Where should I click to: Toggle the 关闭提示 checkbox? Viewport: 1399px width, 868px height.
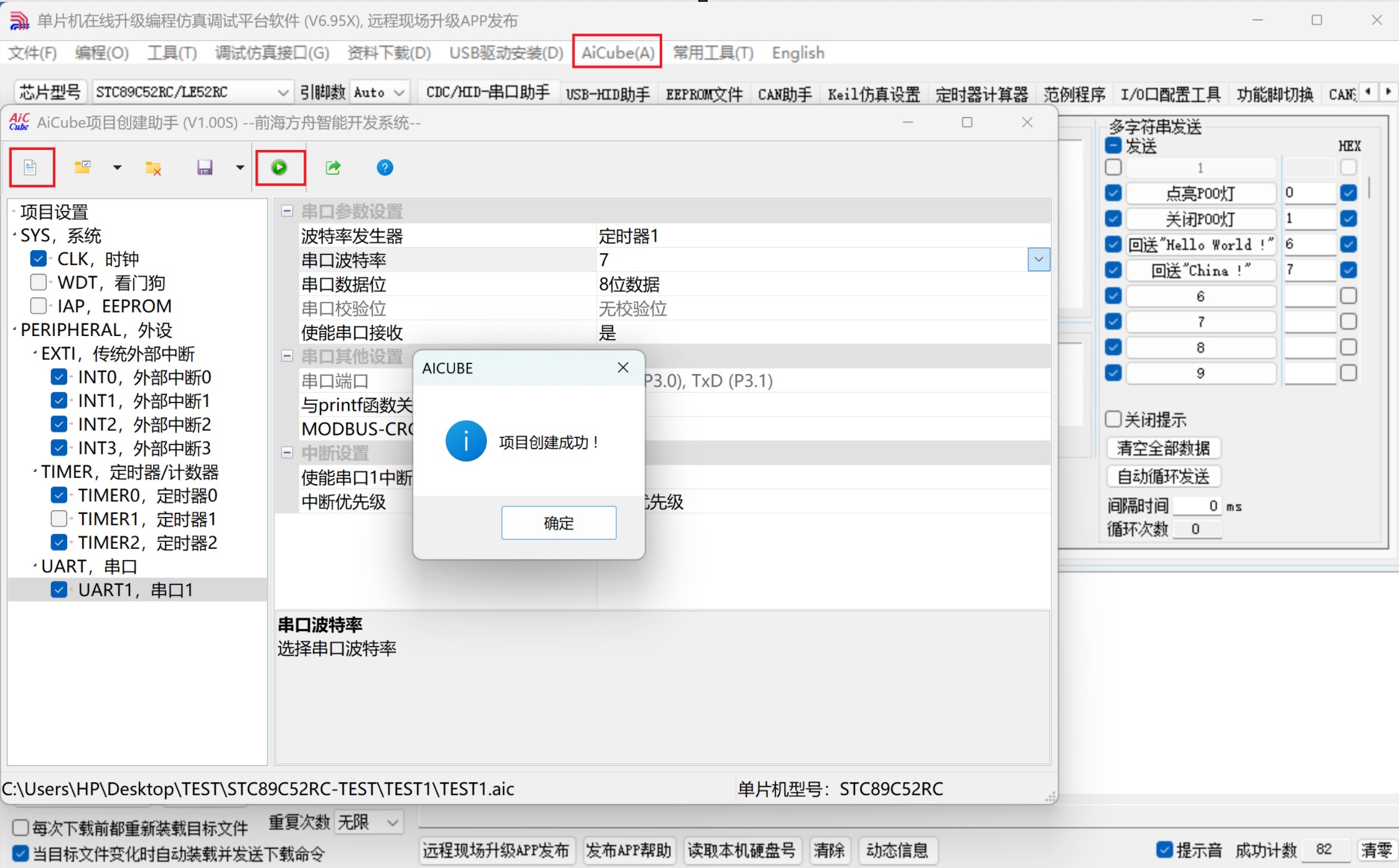(1113, 419)
